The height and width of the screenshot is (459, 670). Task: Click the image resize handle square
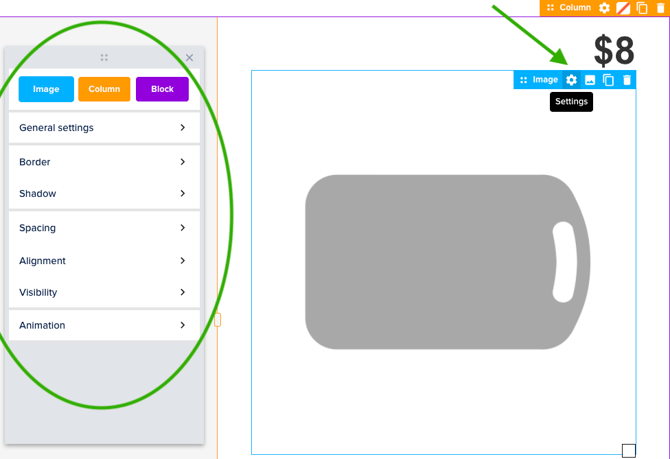coord(629,450)
